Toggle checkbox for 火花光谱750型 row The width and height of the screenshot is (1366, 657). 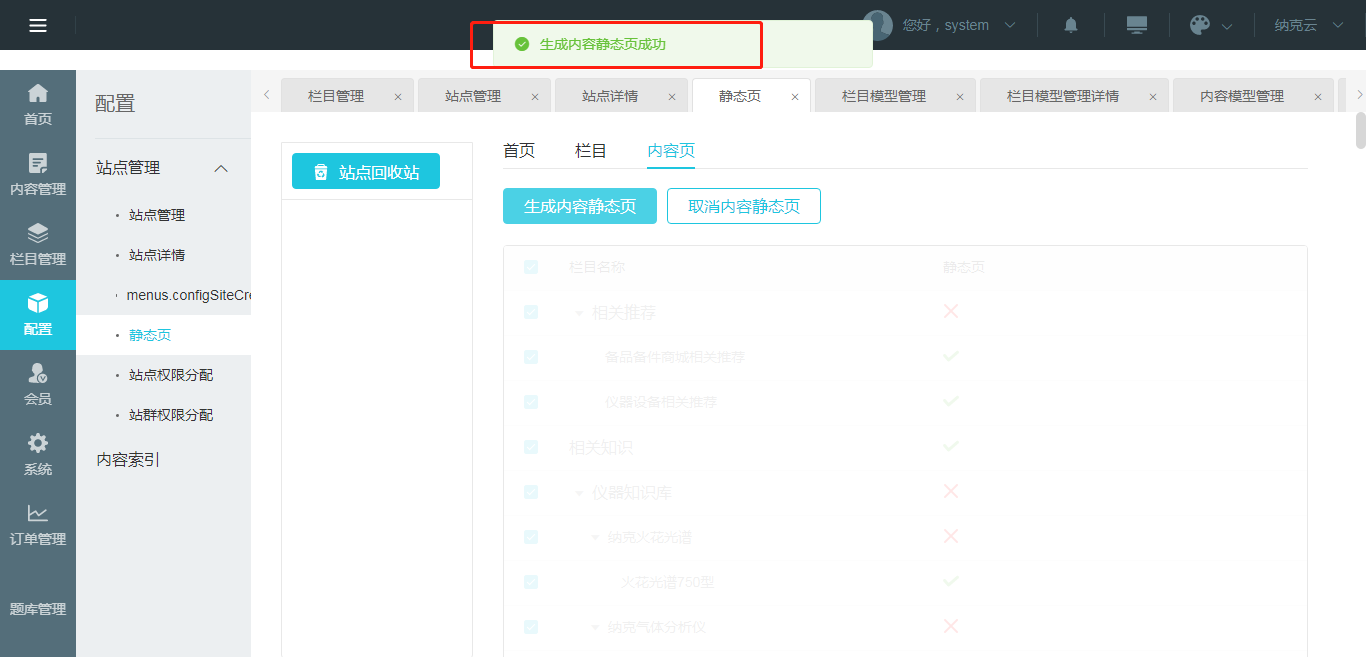531,582
